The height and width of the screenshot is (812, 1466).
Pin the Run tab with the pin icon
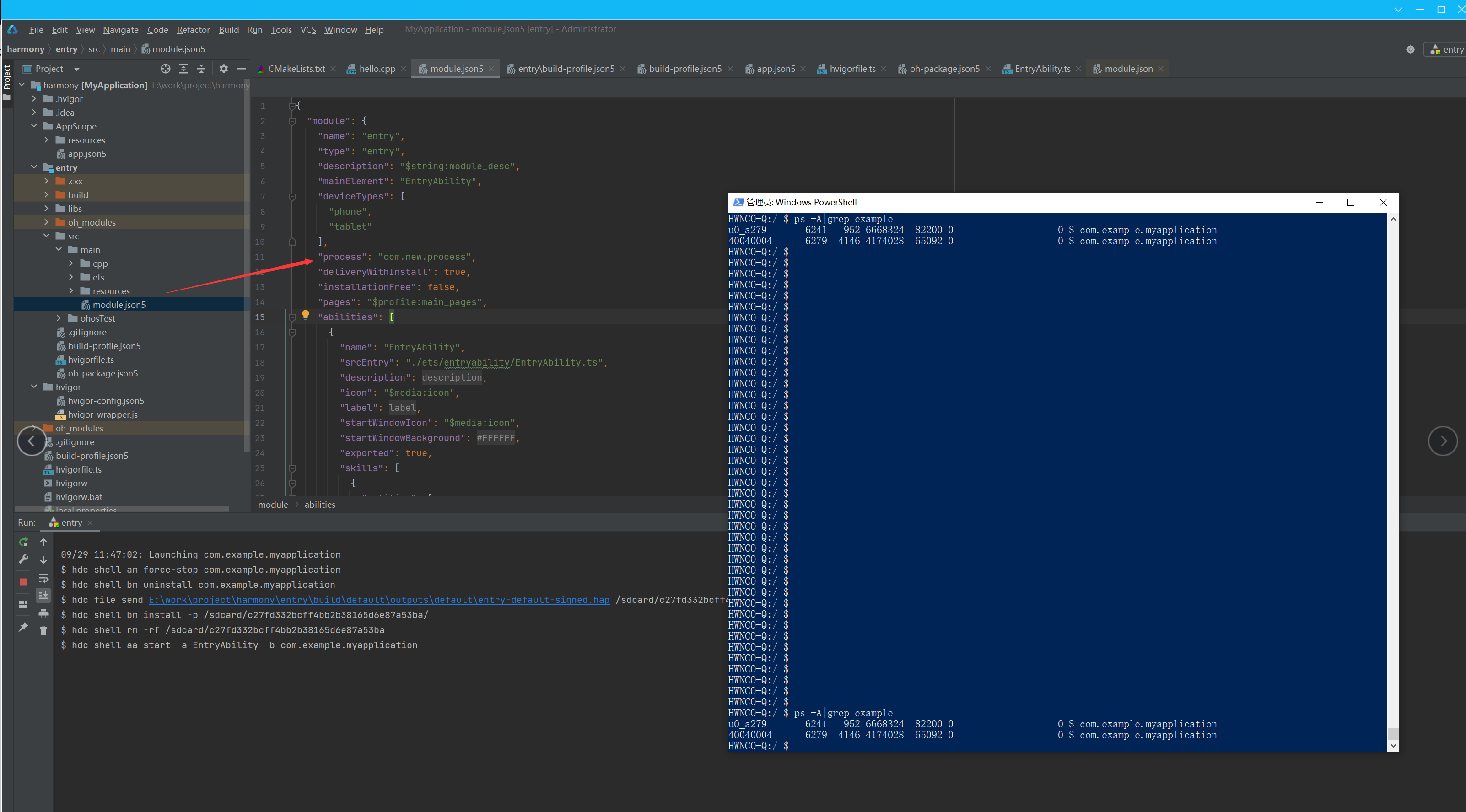pyautogui.click(x=23, y=626)
